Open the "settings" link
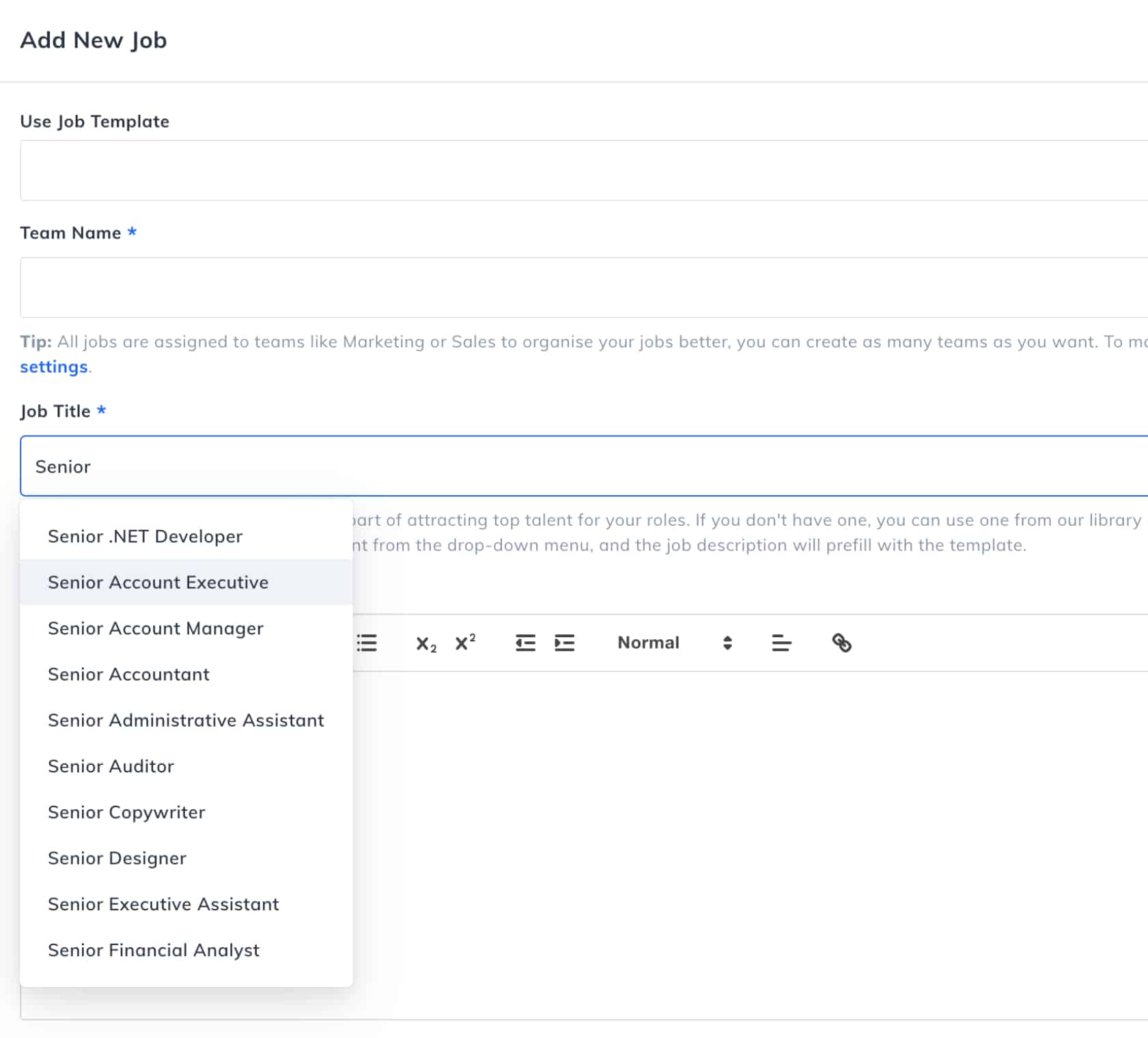This screenshot has width=1148, height=1038. coord(54,367)
